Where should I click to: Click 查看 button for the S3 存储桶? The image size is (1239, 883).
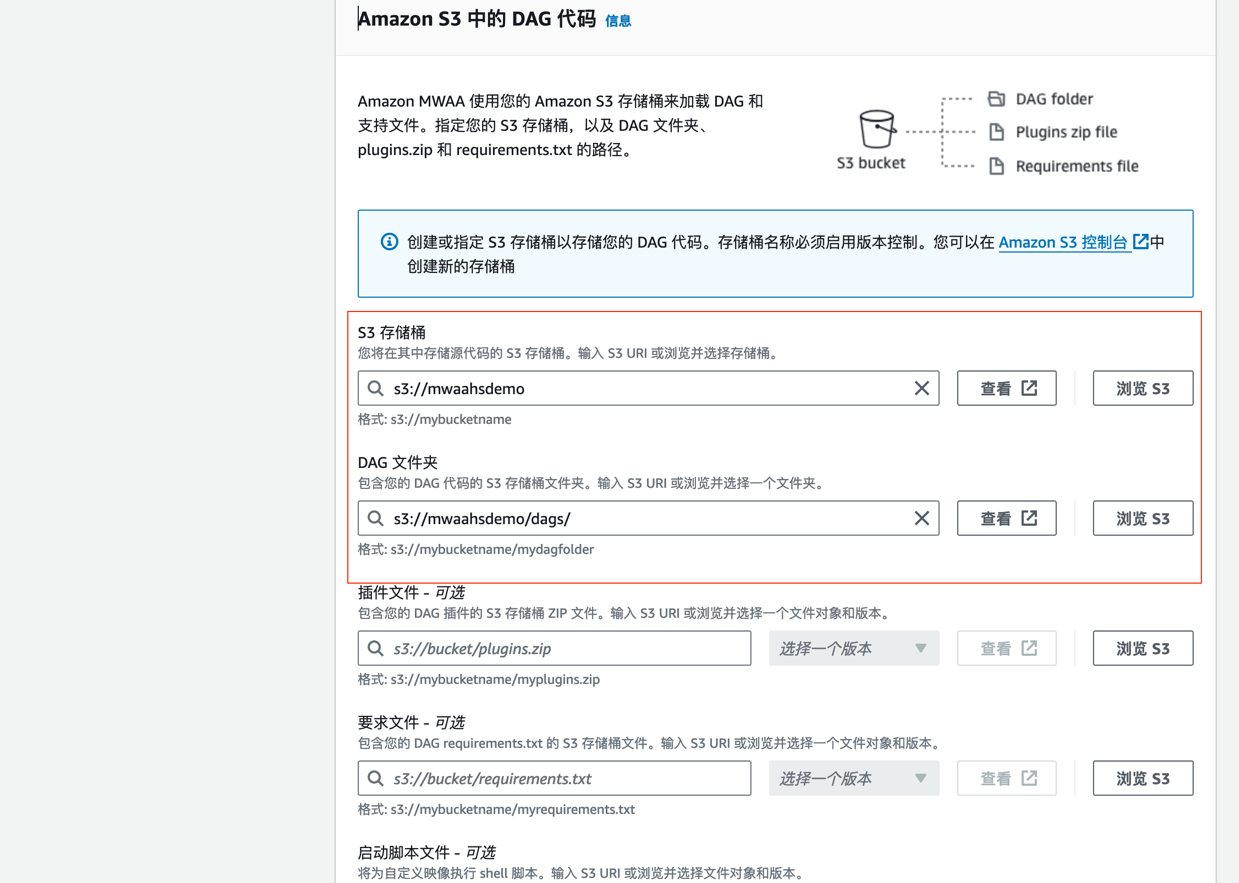(1006, 388)
